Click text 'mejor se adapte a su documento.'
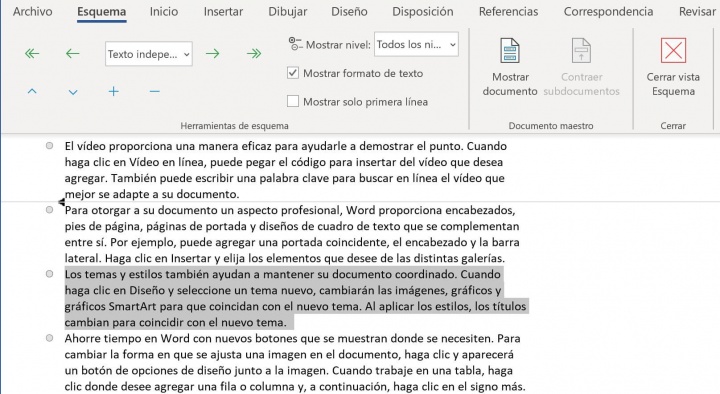This screenshot has width=720, height=394. click(152, 194)
